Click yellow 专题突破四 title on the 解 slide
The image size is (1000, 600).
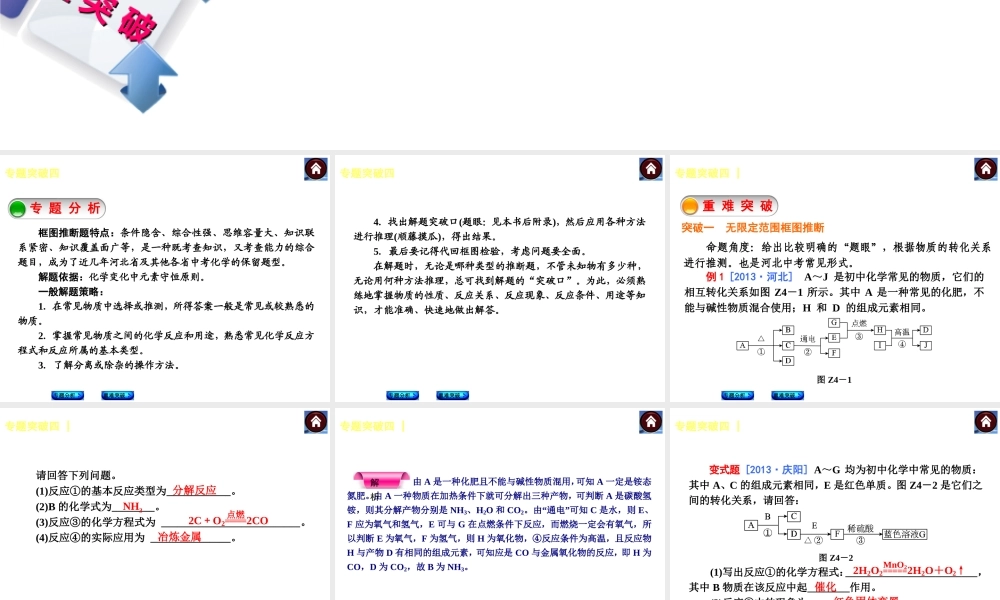click(367, 426)
